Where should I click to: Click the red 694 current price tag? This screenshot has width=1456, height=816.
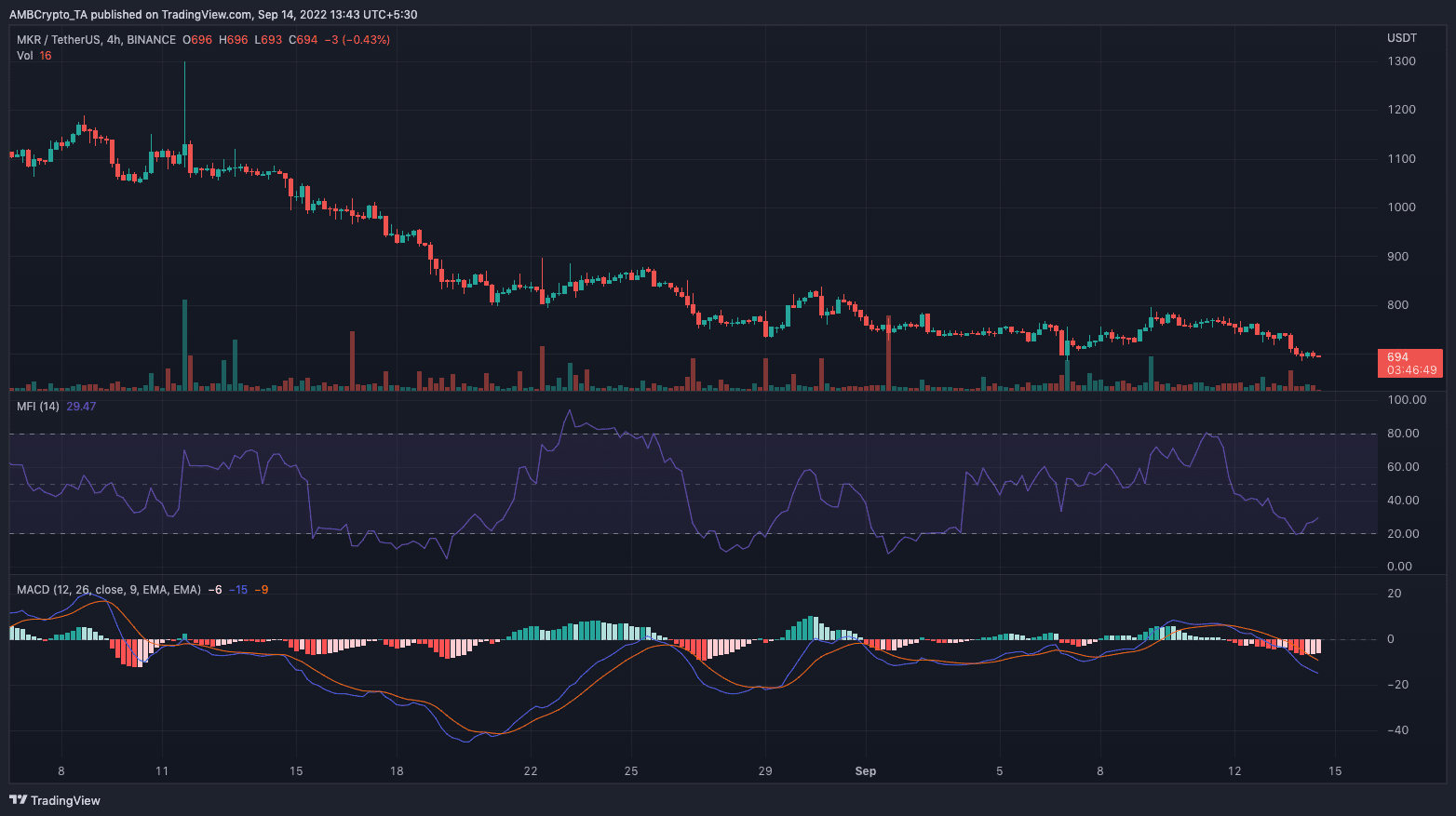[1409, 363]
